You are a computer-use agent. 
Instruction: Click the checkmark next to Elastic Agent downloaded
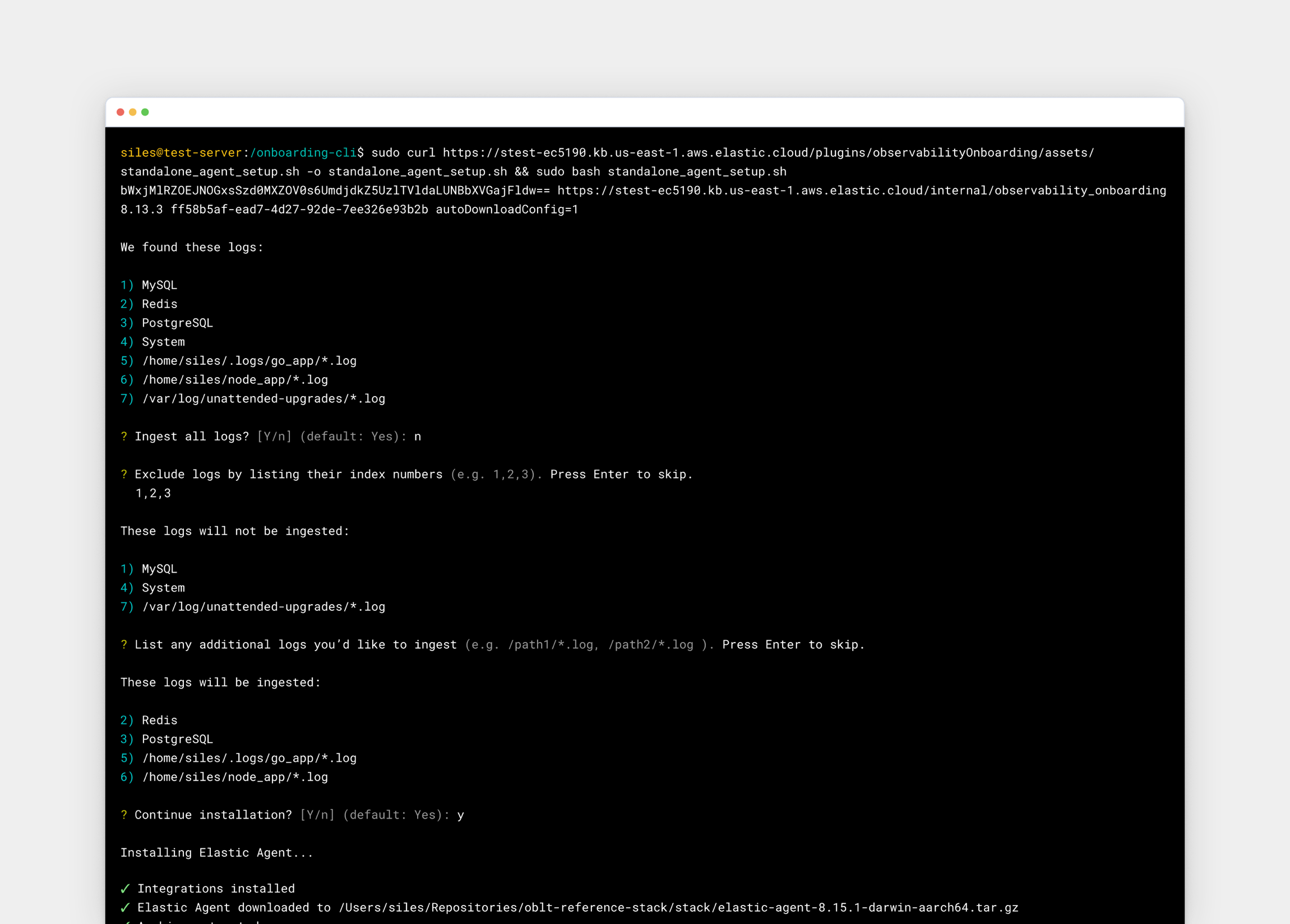click(125, 908)
